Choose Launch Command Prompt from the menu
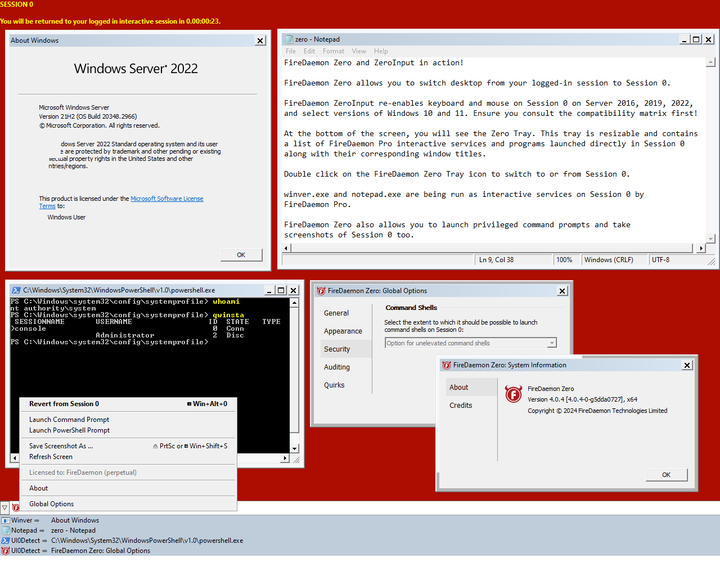 (x=129, y=419)
